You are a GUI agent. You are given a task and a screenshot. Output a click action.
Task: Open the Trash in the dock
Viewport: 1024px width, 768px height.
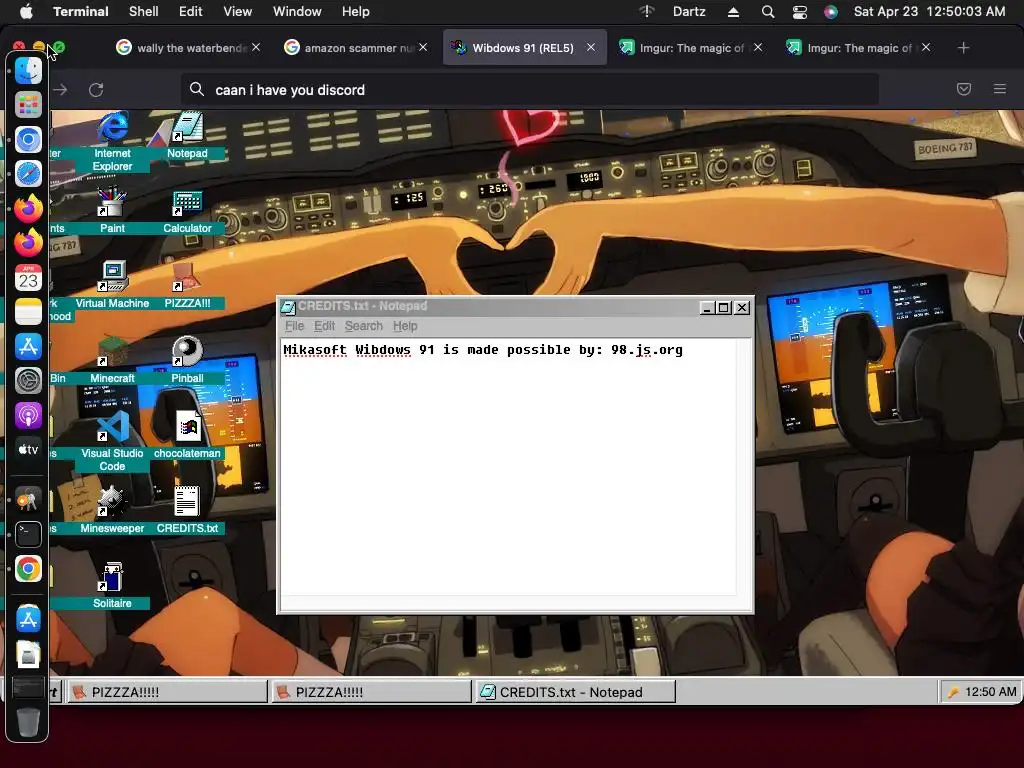point(28,722)
